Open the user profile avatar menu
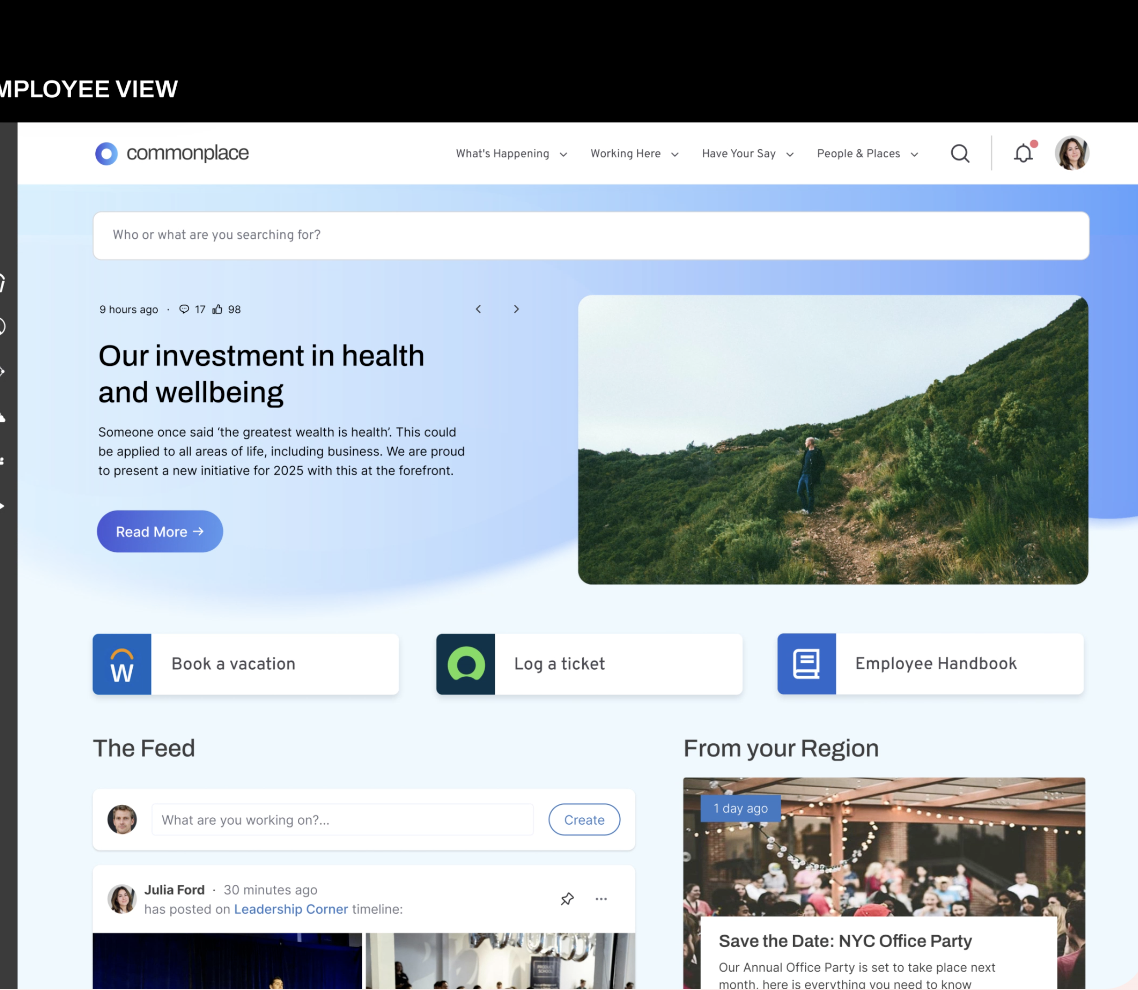The image size is (1138, 990). (x=1072, y=153)
